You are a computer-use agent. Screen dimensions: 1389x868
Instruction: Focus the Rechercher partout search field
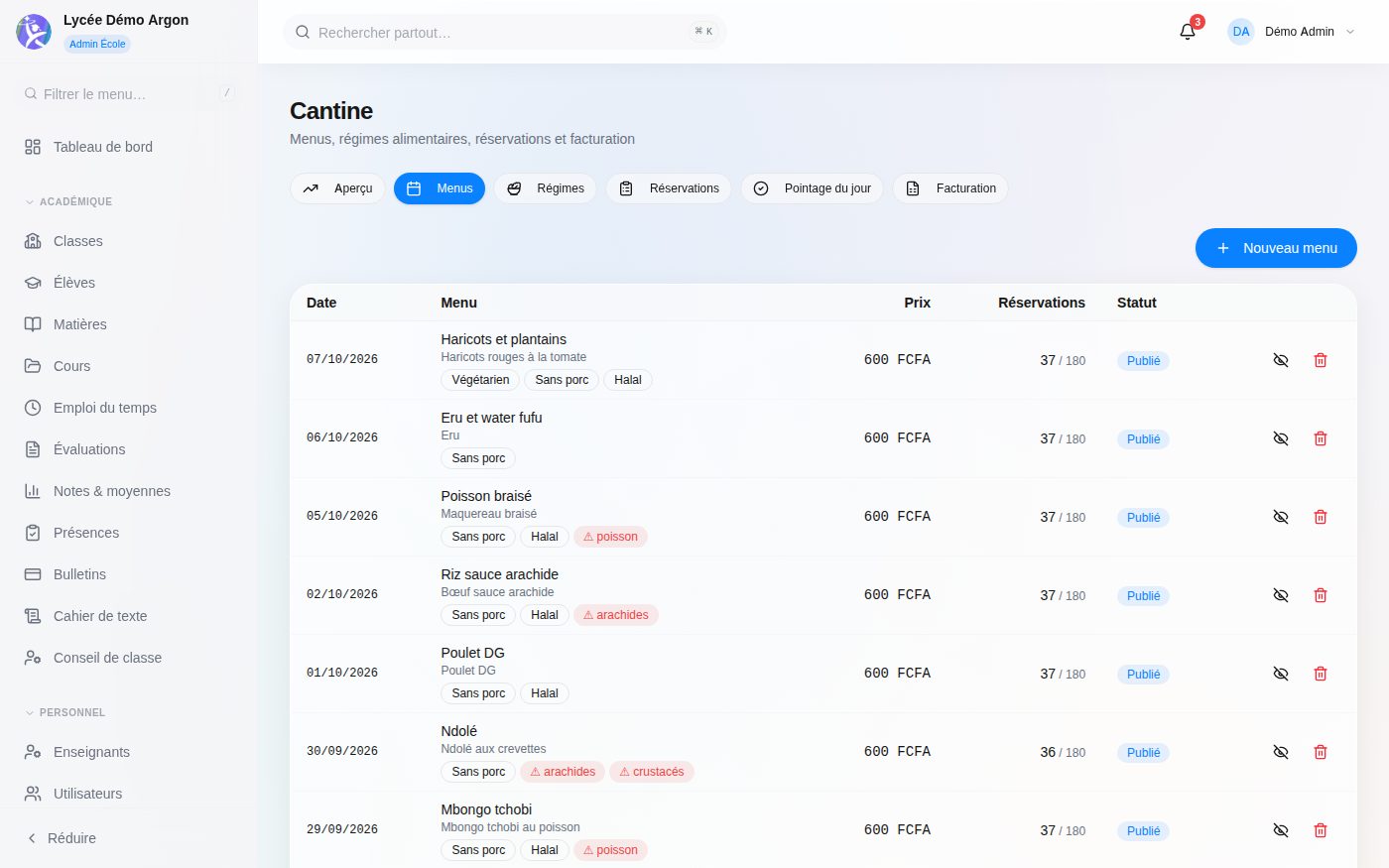click(x=505, y=32)
